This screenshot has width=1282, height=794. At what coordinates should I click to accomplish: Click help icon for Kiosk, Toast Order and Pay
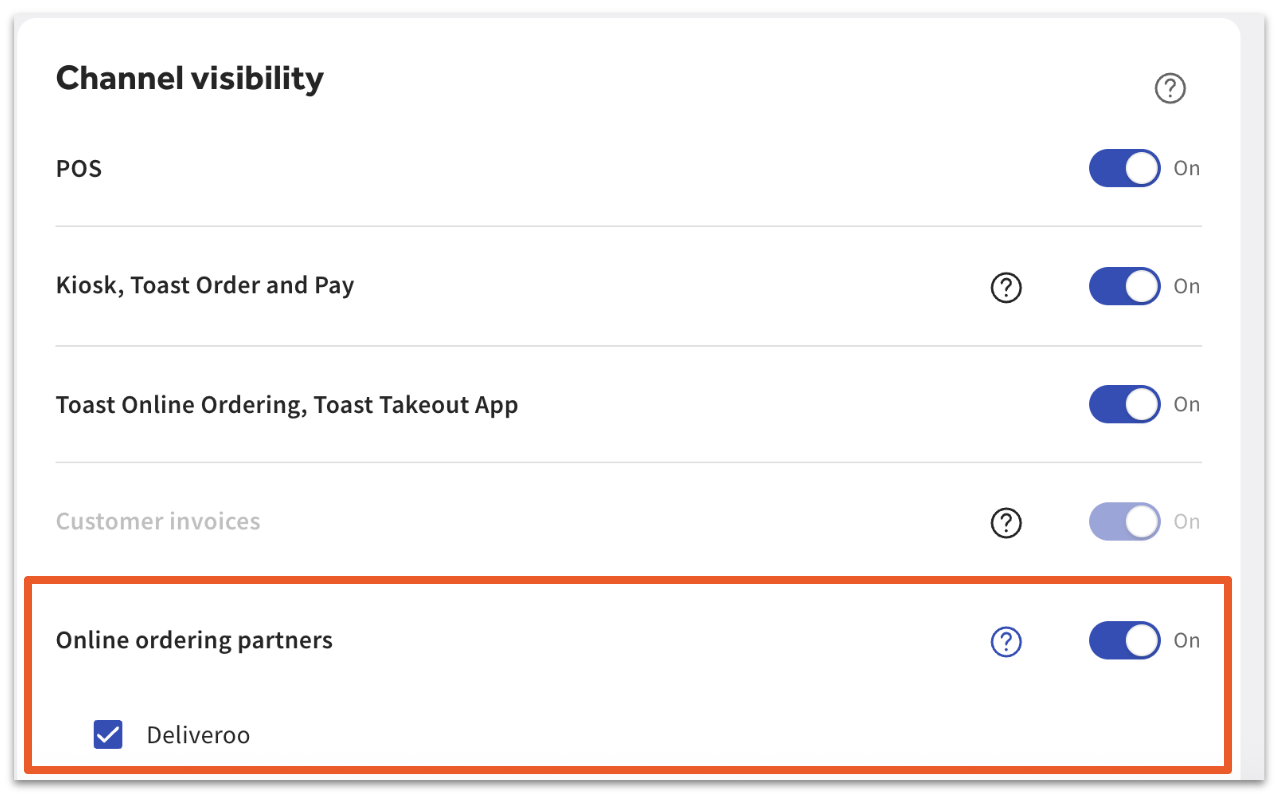click(x=1005, y=287)
